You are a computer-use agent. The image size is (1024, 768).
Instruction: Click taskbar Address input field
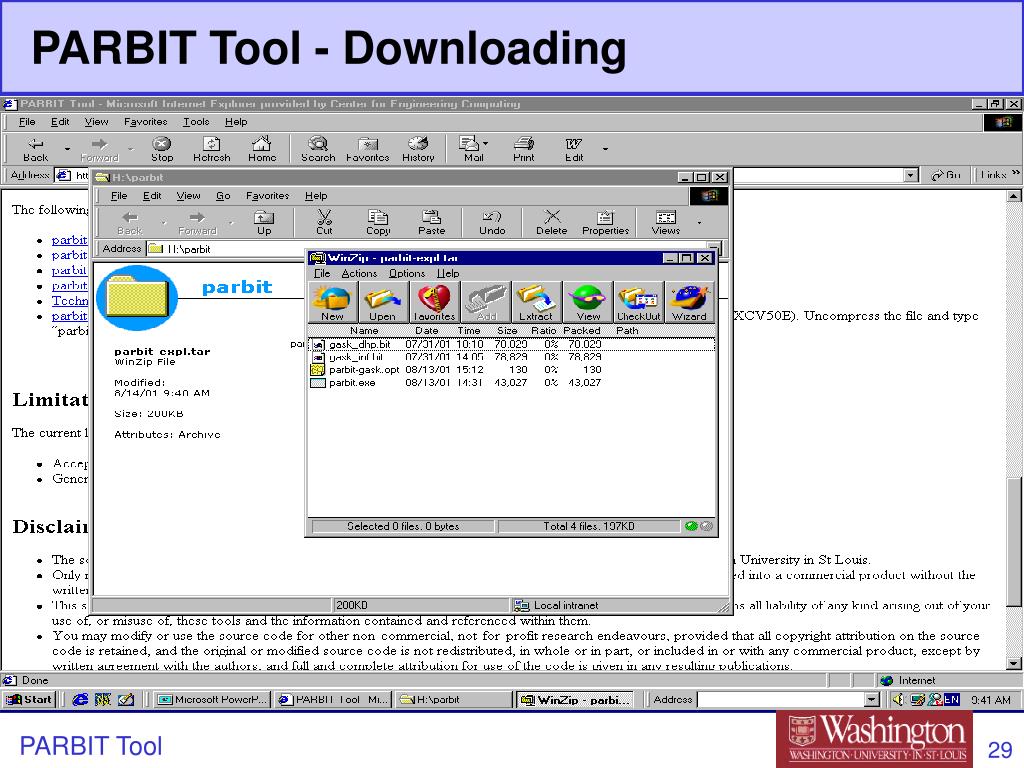[x=782, y=700]
